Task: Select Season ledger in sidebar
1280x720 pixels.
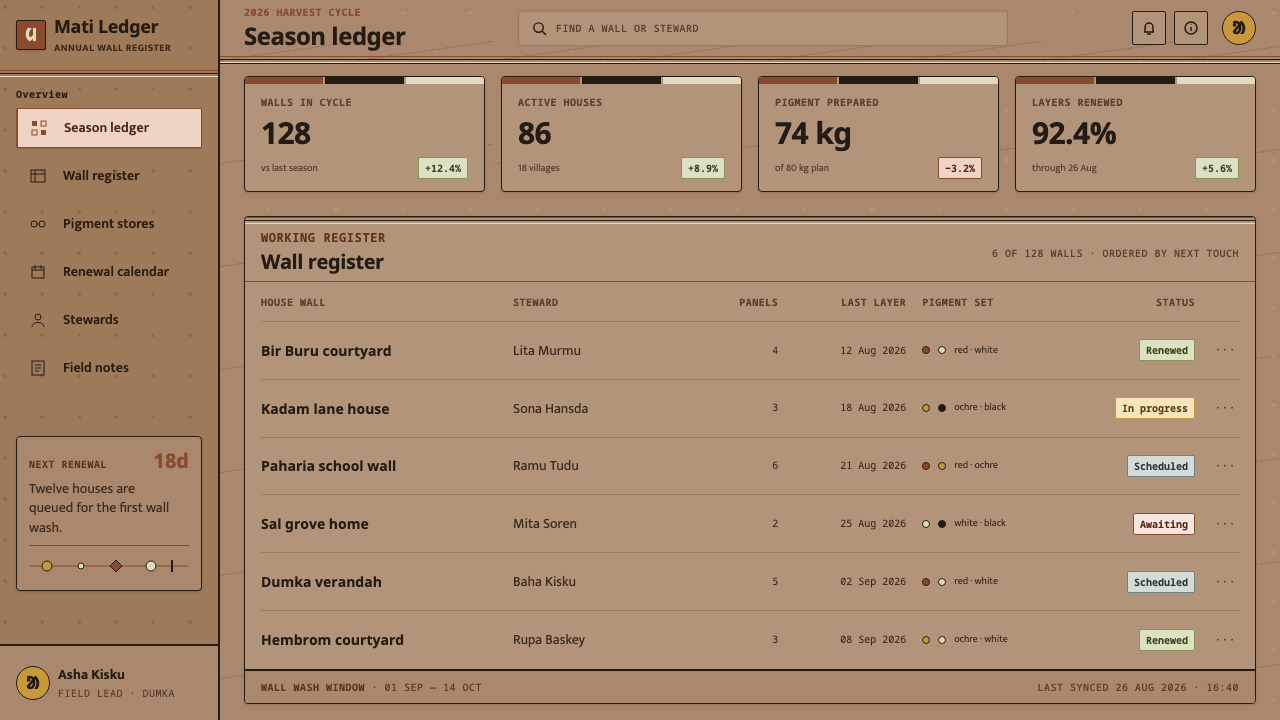Action: (x=109, y=128)
